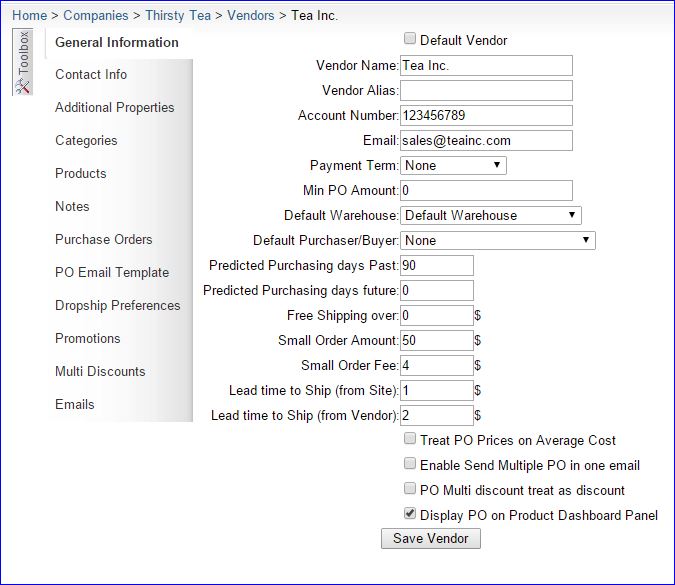Click the Lead time to Ship (from Site) field

(x=437, y=390)
